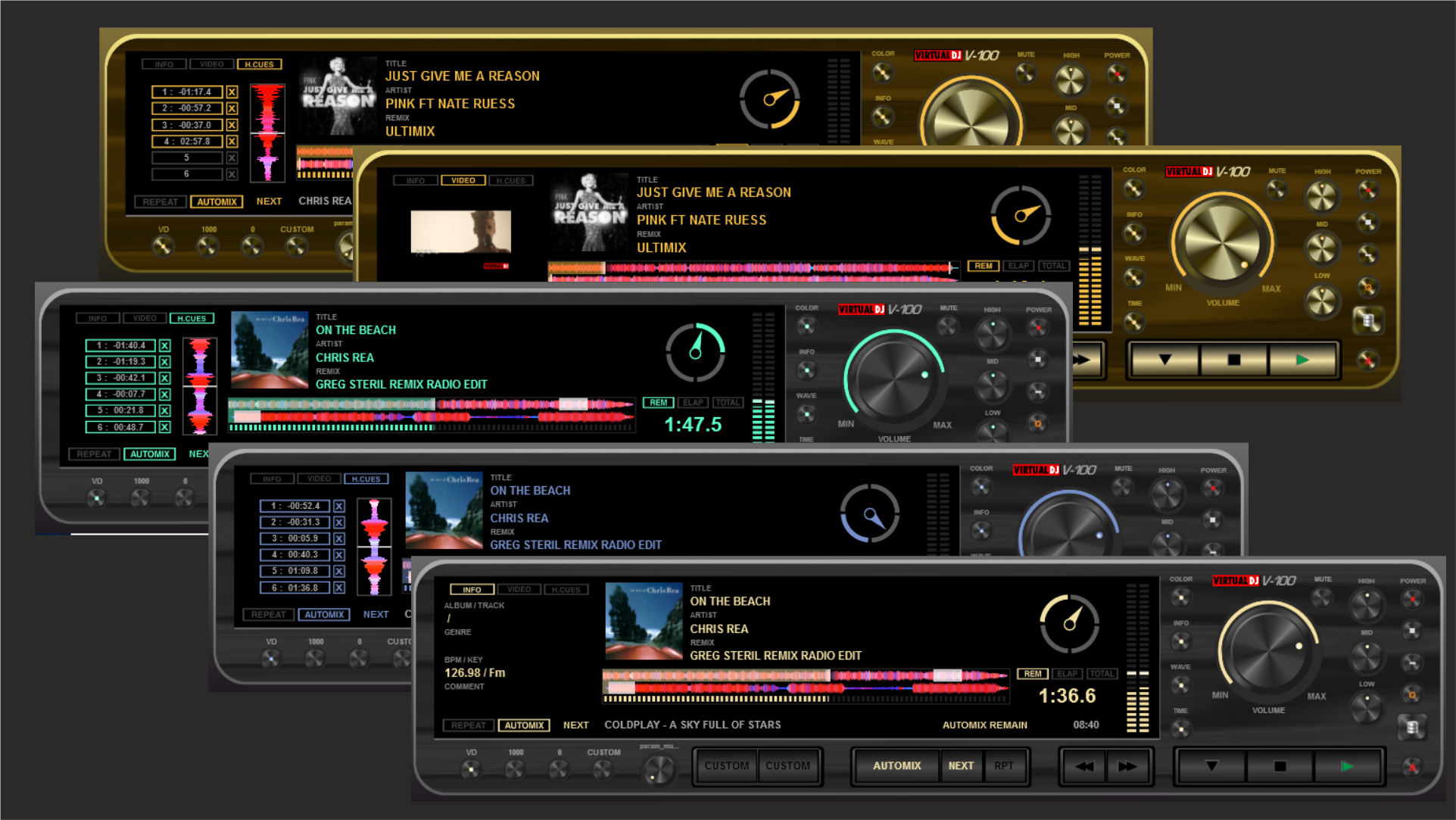Toggle REPEAT on the blue deck
Image resolution: width=1456 pixels, height=820 pixels.
pos(268,615)
